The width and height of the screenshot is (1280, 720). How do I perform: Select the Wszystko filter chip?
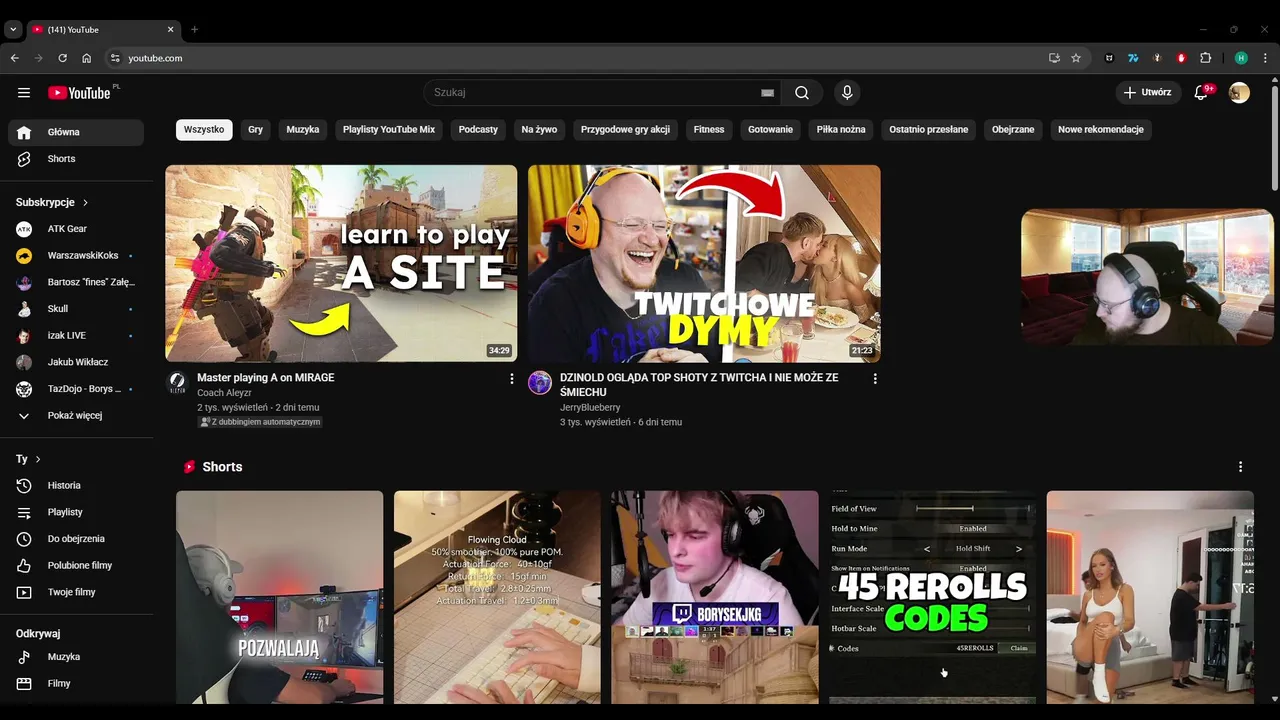[204, 129]
